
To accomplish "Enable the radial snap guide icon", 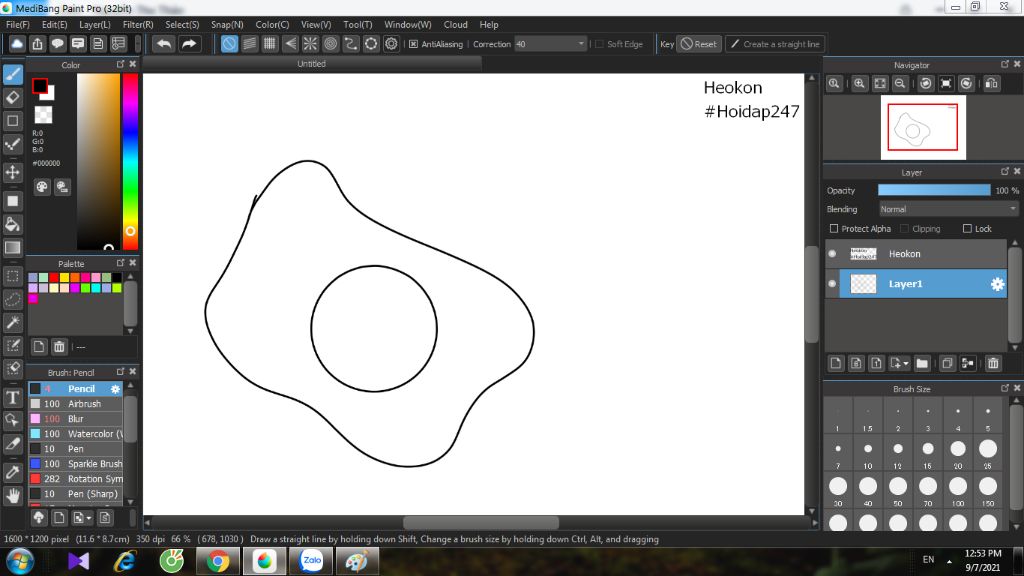I will pos(310,44).
